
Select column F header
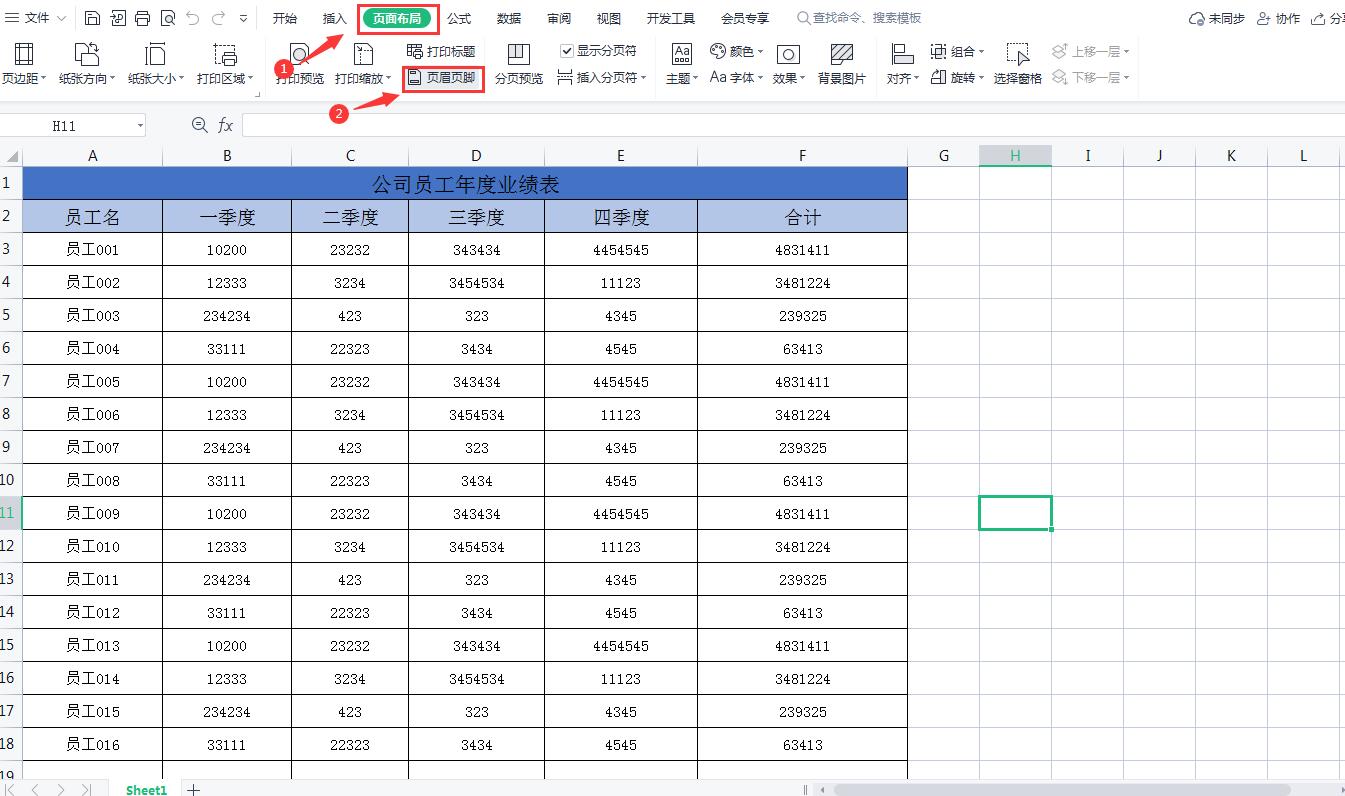pyautogui.click(x=802, y=156)
